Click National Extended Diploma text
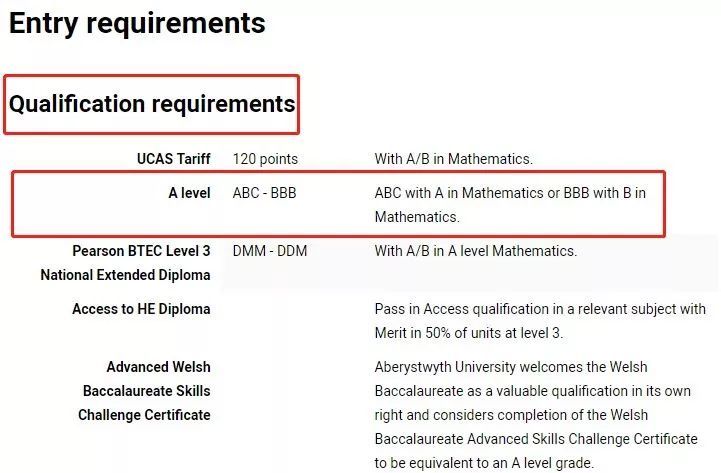Viewport: 721px width, 473px height. tap(126, 275)
